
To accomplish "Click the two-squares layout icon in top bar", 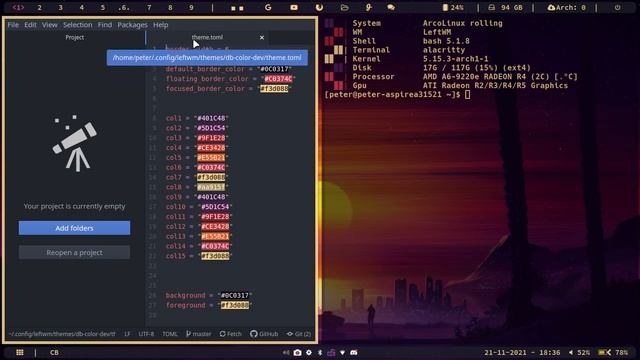I will [x=237, y=8].
